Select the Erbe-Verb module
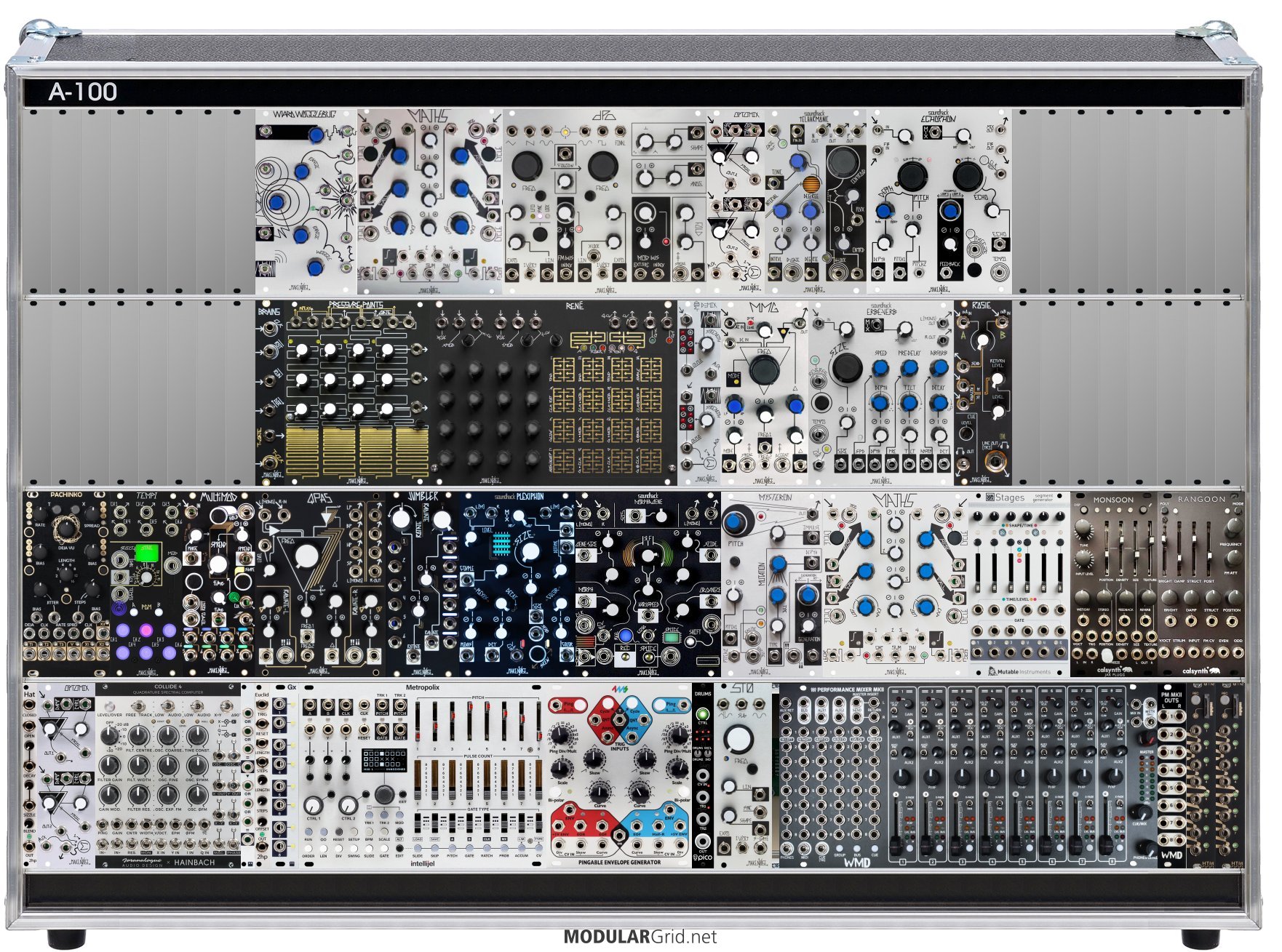 pyautogui.click(x=881, y=393)
